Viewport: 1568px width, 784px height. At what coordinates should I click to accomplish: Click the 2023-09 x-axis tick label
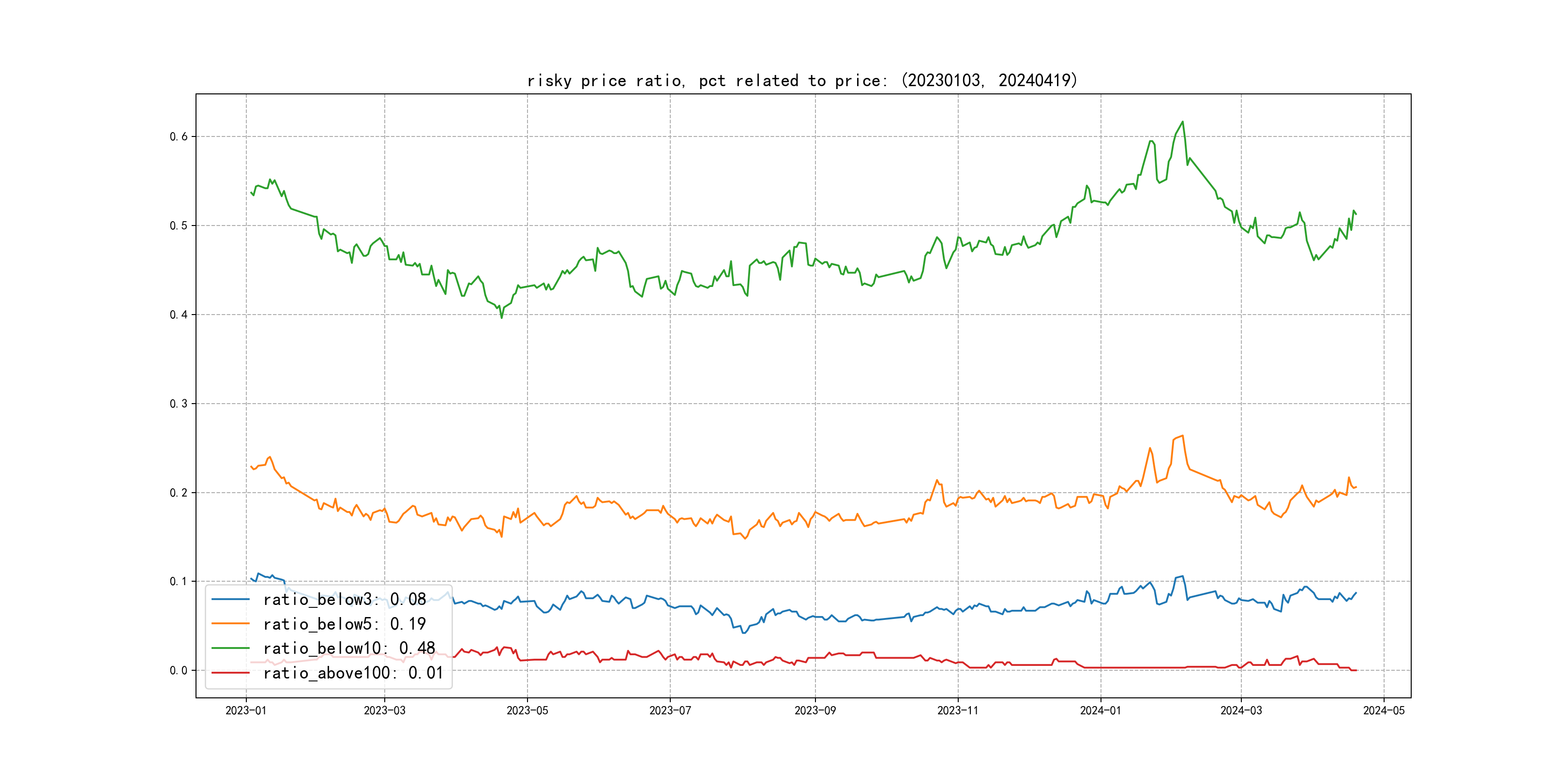[x=815, y=710]
